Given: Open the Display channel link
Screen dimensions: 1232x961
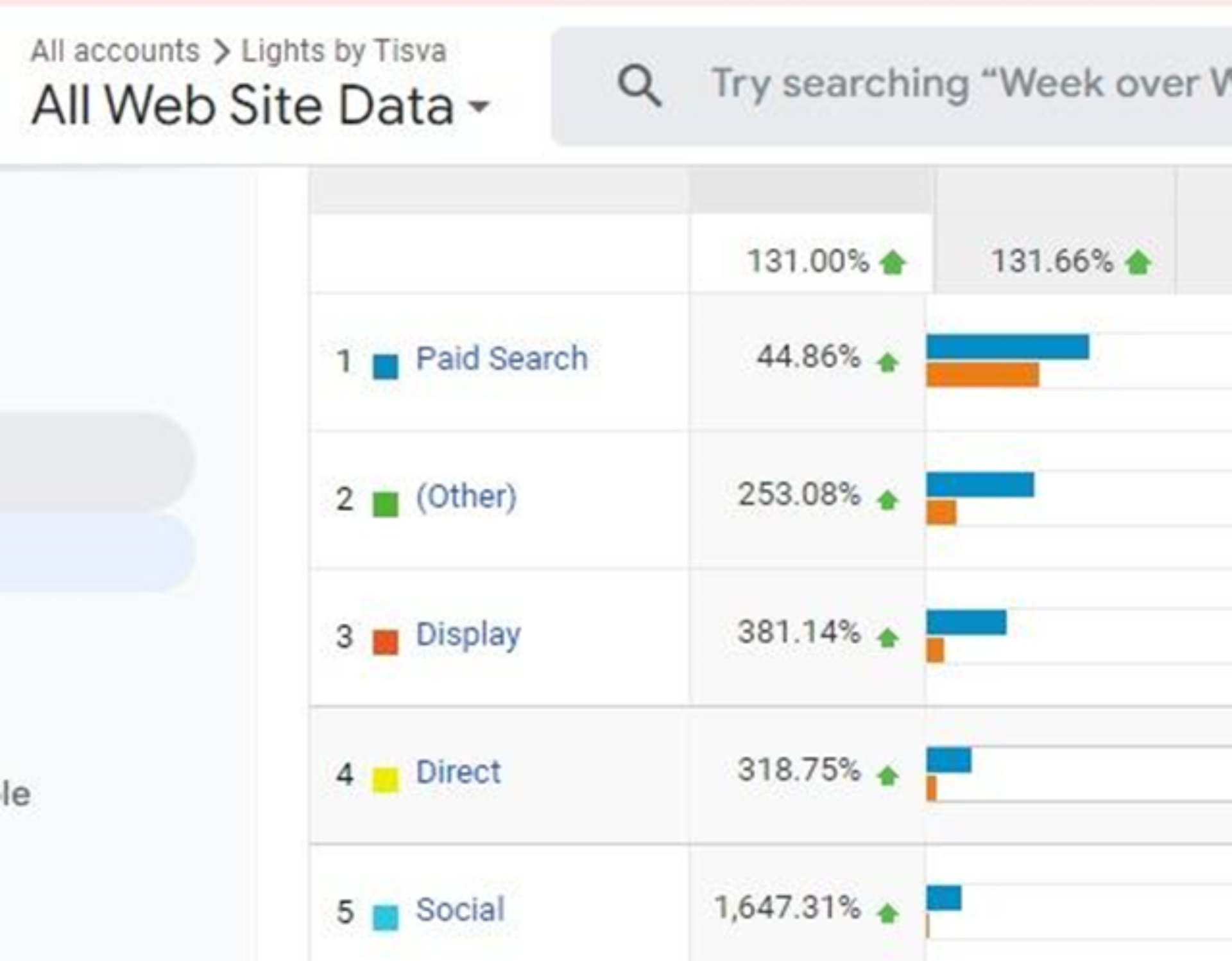Looking at the screenshot, I should tap(468, 634).
